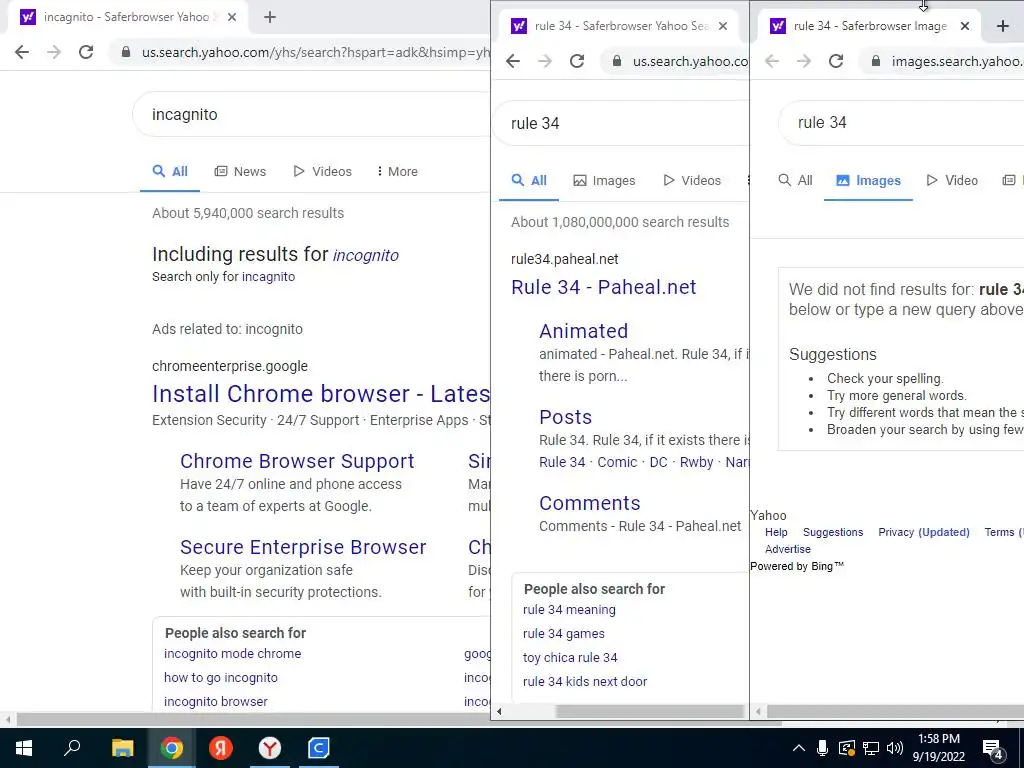1024x768 pixels.
Task: Open Videos tab in incagnito search results
Action: click(x=323, y=172)
